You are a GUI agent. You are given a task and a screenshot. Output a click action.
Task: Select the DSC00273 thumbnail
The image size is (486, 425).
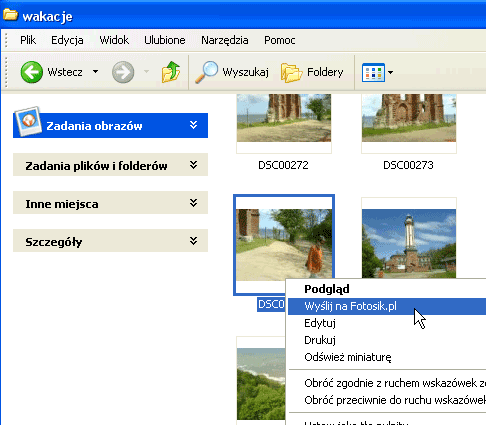click(x=409, y=123)
